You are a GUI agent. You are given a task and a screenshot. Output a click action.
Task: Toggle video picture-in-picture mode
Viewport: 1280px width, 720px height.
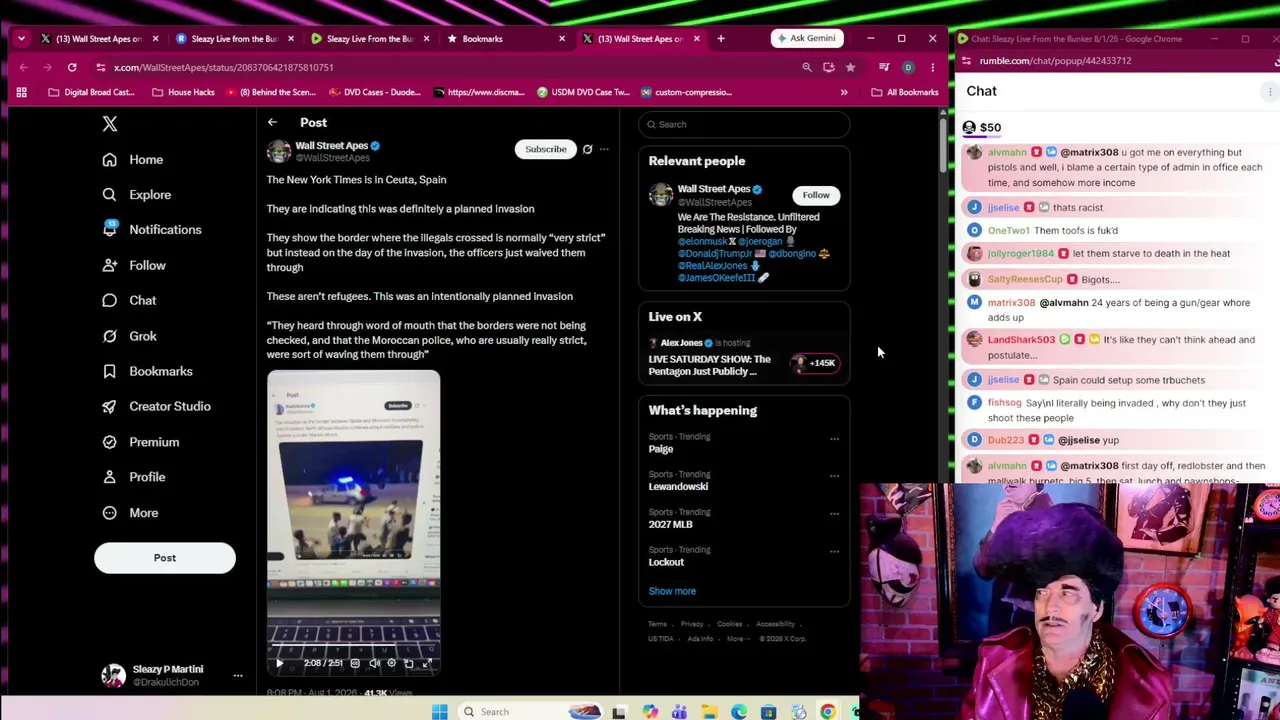point(409,663)
